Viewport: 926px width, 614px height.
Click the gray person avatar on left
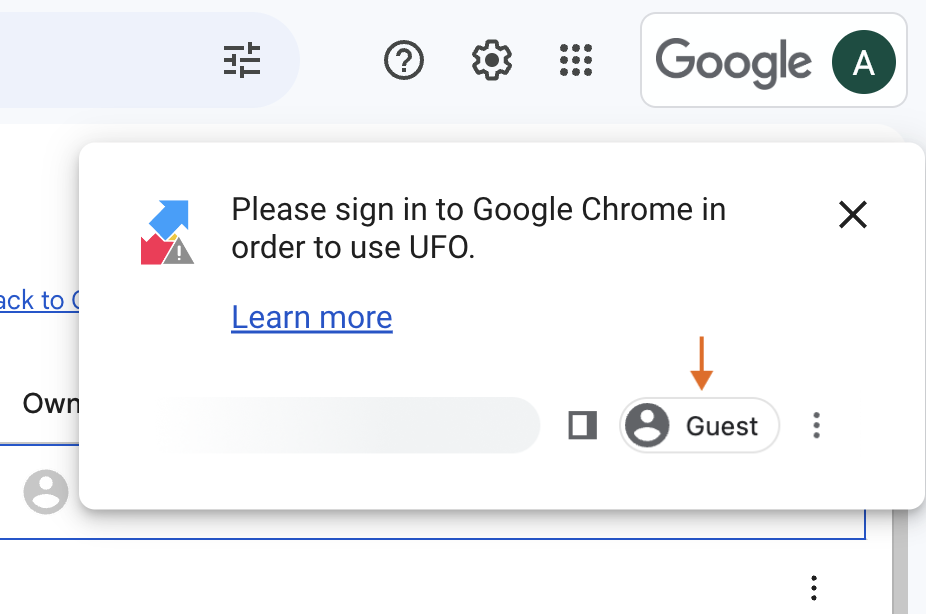click(x=45, y=492)
